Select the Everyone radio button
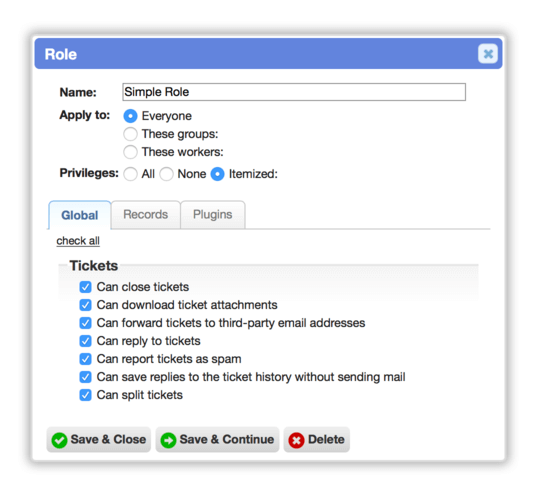The height and width of the screenshot is (494, 542). click(130, 116)
